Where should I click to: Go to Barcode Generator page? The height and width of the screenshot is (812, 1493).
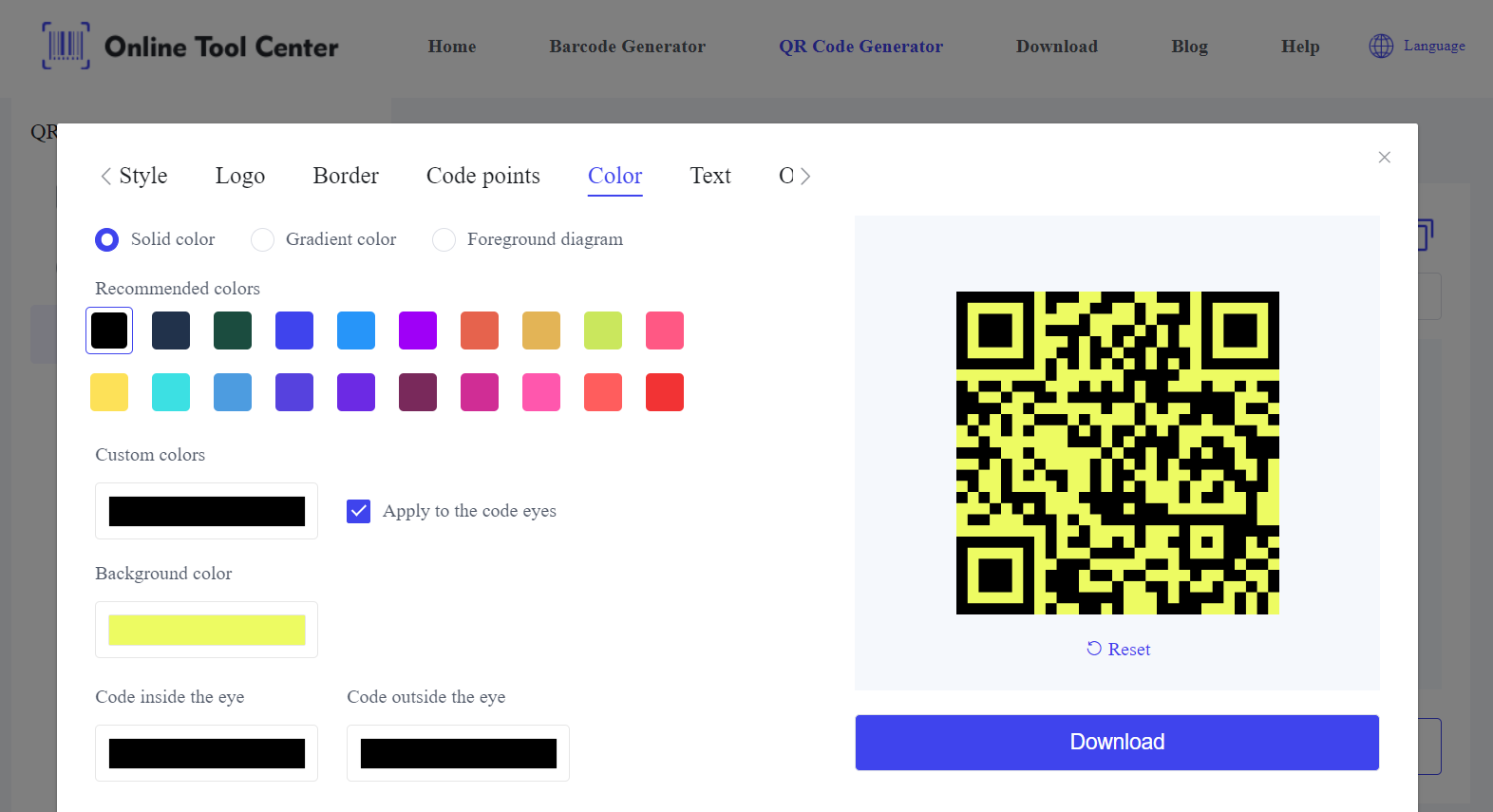coord(627,47)
